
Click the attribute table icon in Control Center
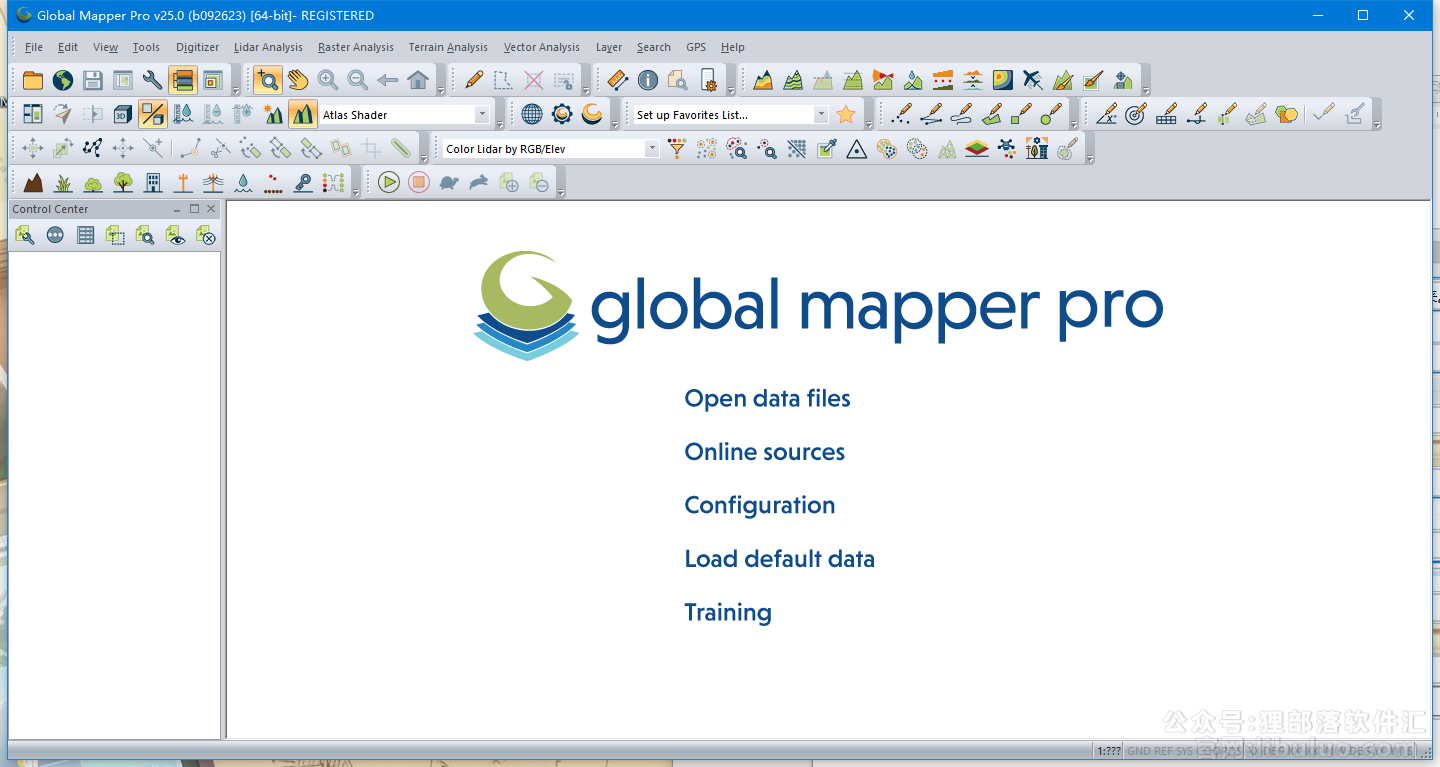pos(86,235)
